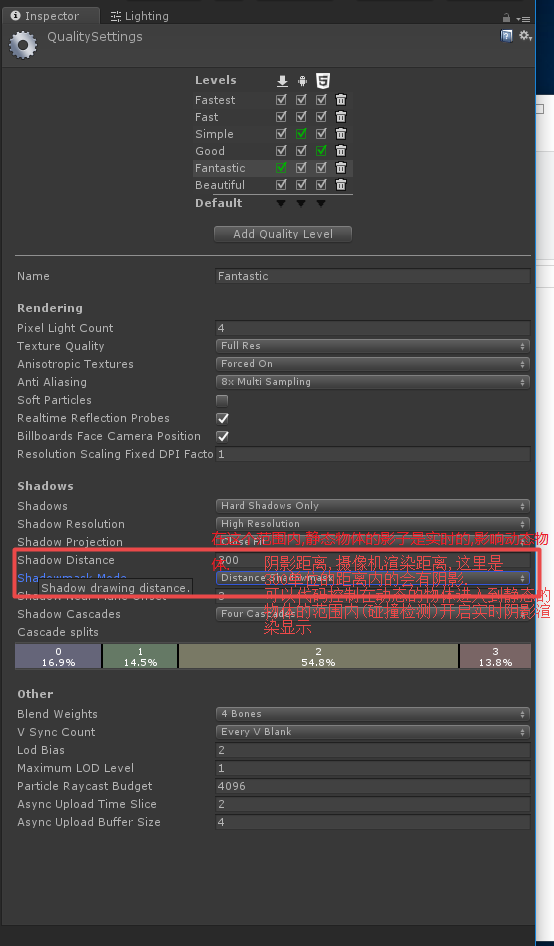Open the Inspector panel options menu
Viewport: 554px width, 946px height.
[x=523, y=19]
